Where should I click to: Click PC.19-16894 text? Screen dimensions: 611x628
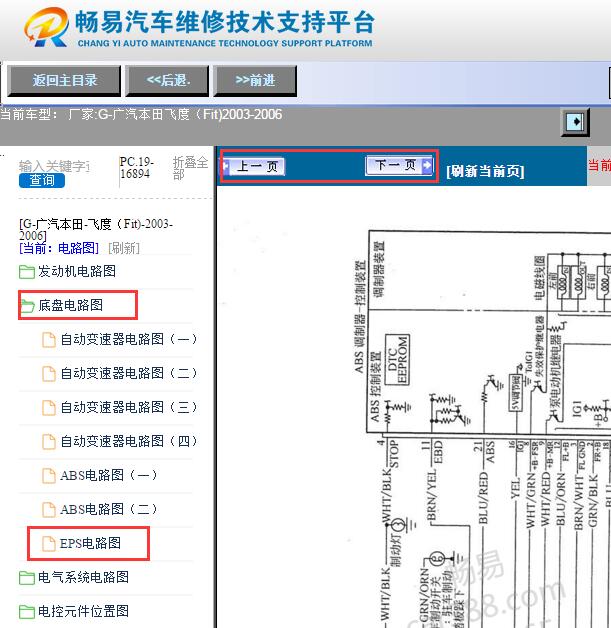coord(137,168)
